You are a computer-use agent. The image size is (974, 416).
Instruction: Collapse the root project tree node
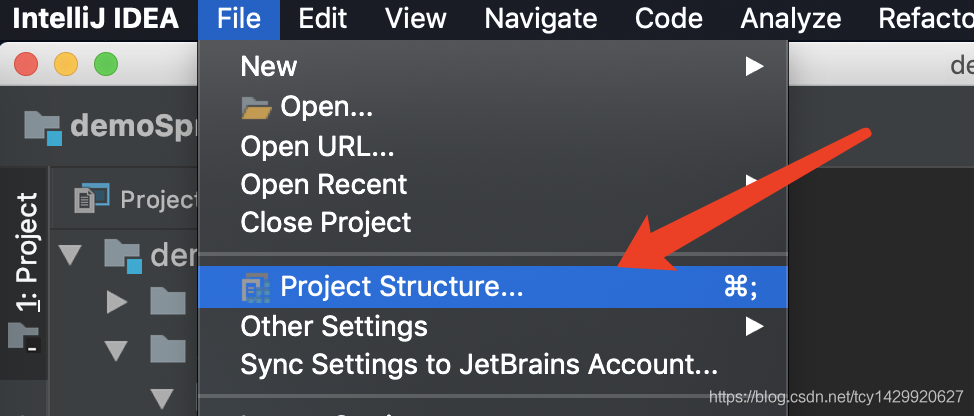[x=70, y=255]
